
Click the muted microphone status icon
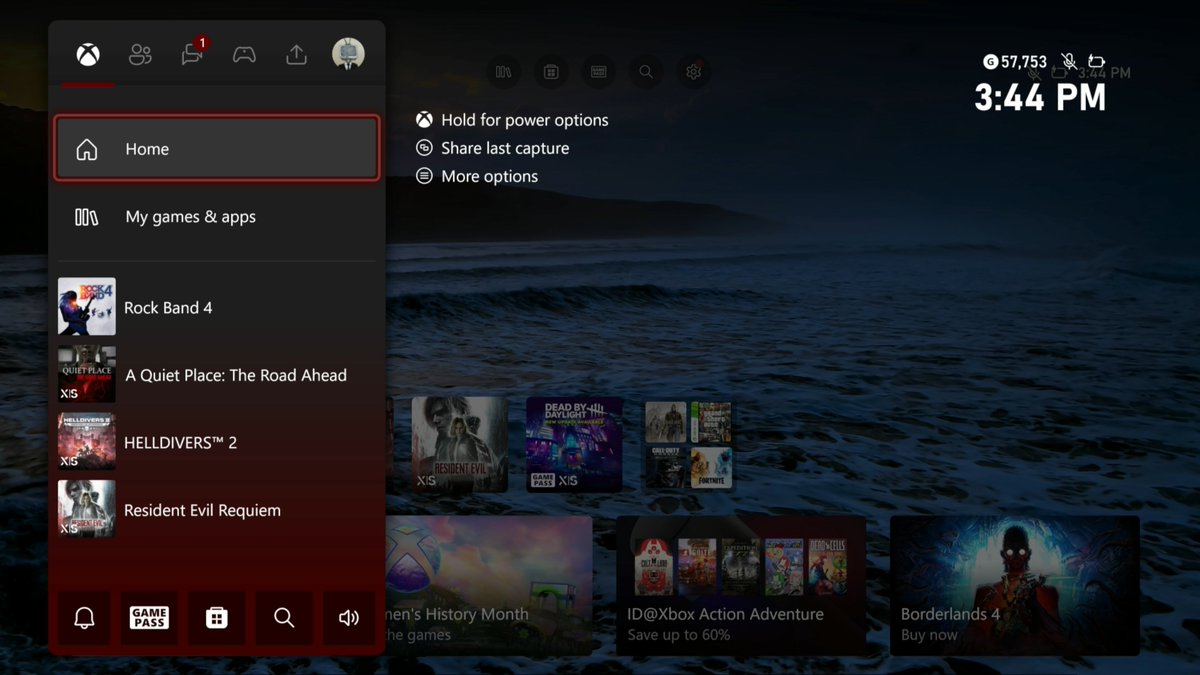(x=1069, y=62)
